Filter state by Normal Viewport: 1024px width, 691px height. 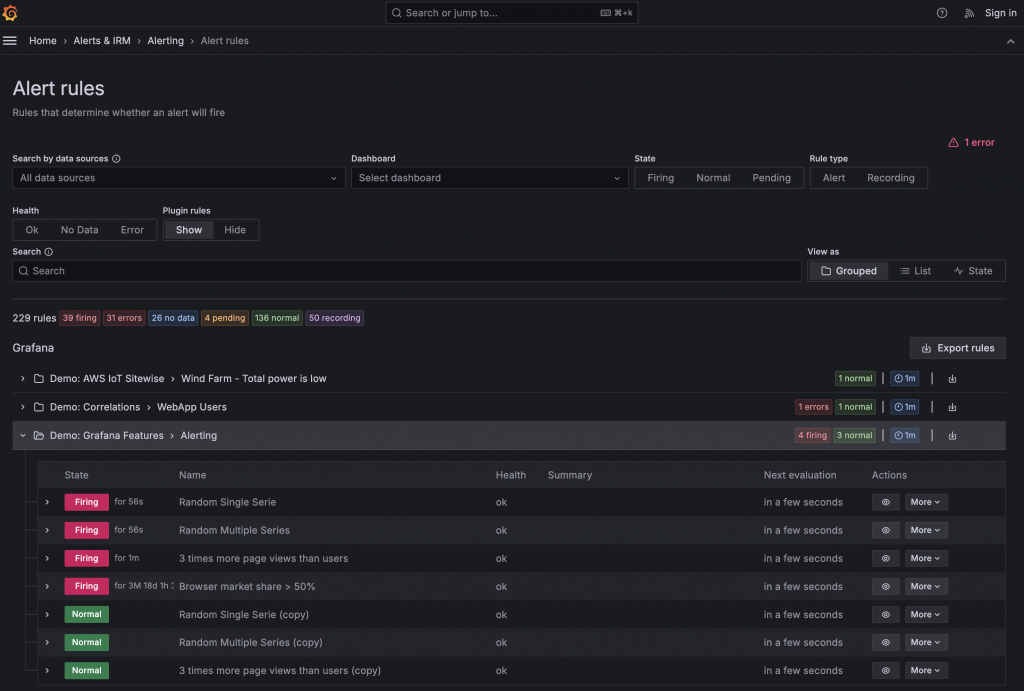[713, 178]
